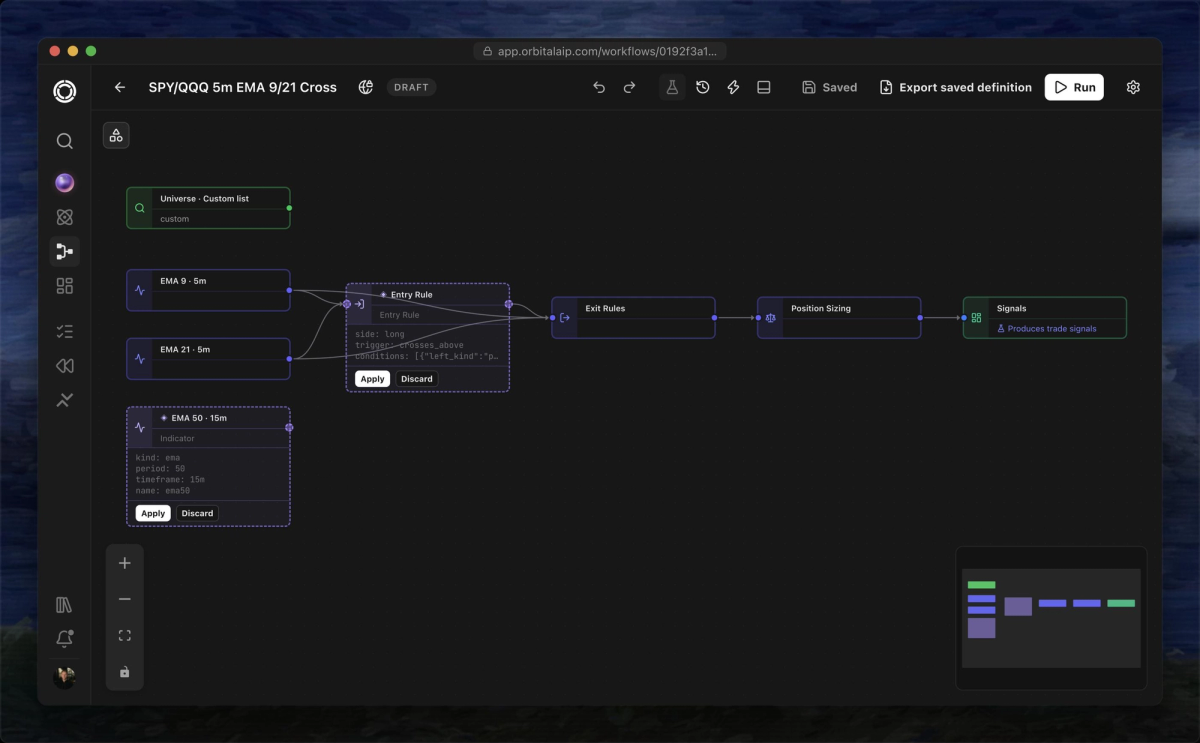Click the Exit Rules node's exit arrow icon
Image resolution: width=1200 pixels, height=743 pixels.
point(565,318)
